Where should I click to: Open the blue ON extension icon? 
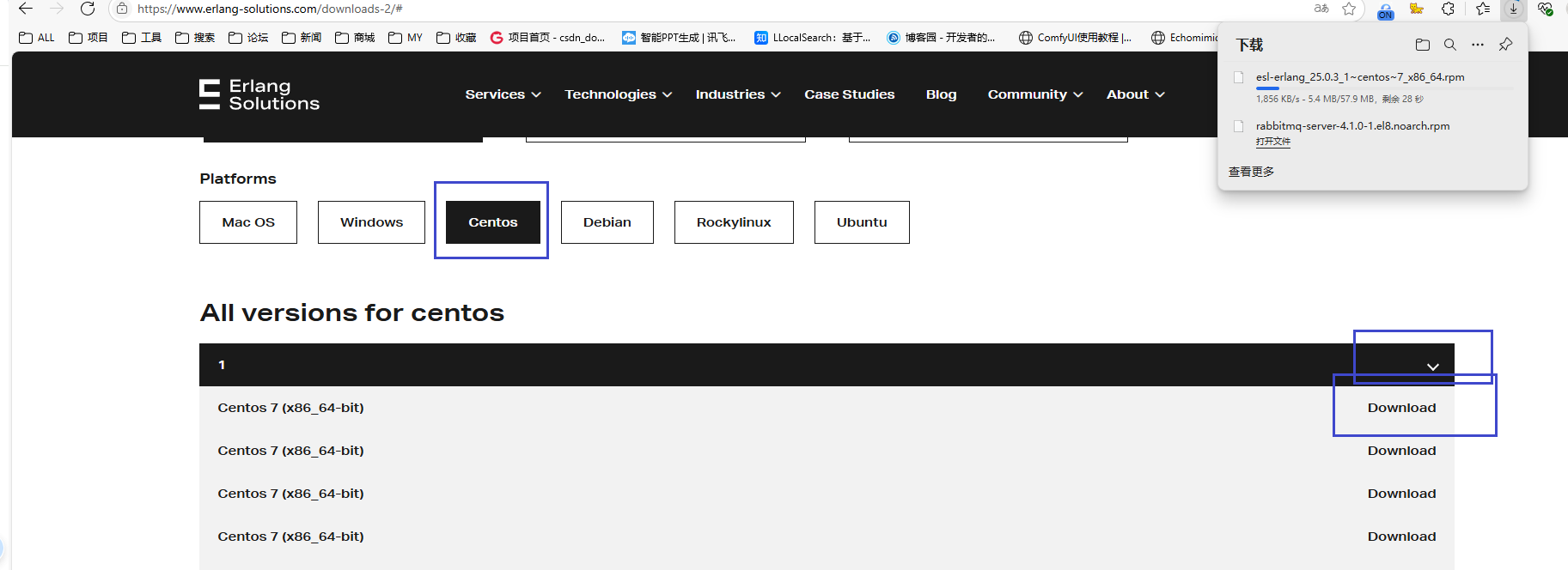(x=1385, y=10)
